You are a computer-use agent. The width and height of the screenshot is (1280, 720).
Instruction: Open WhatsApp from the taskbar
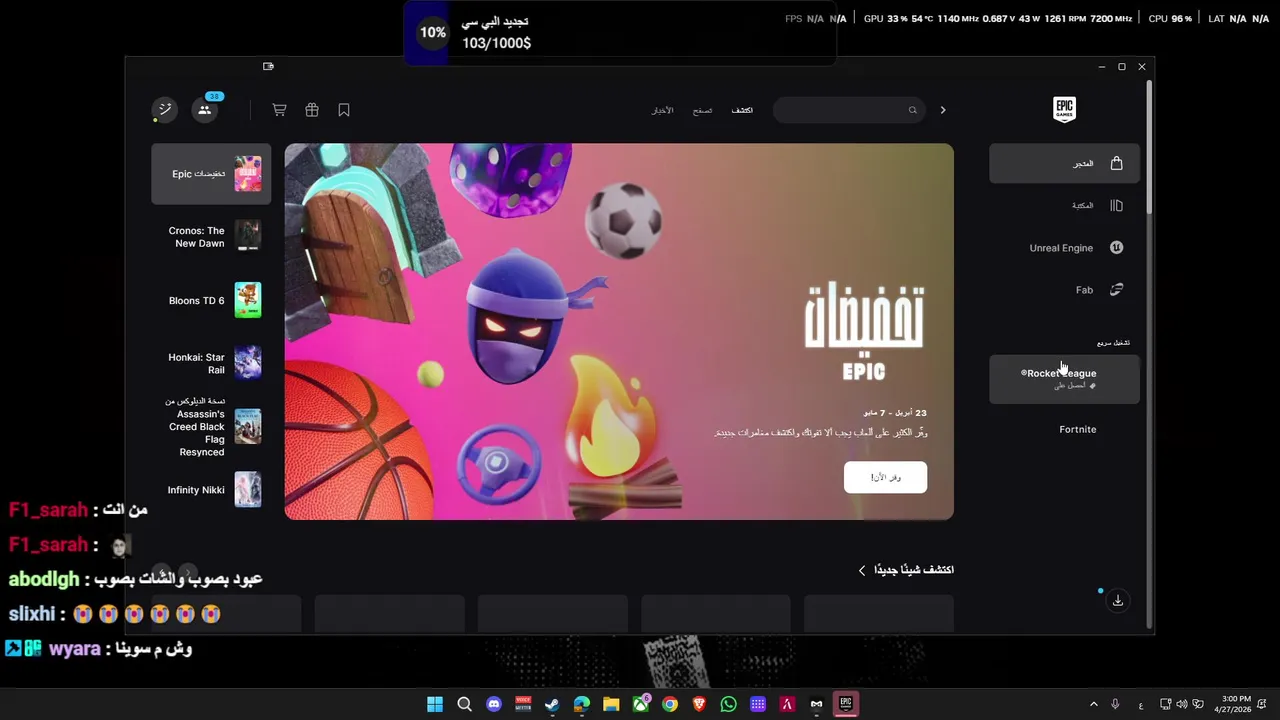point(728,704)
